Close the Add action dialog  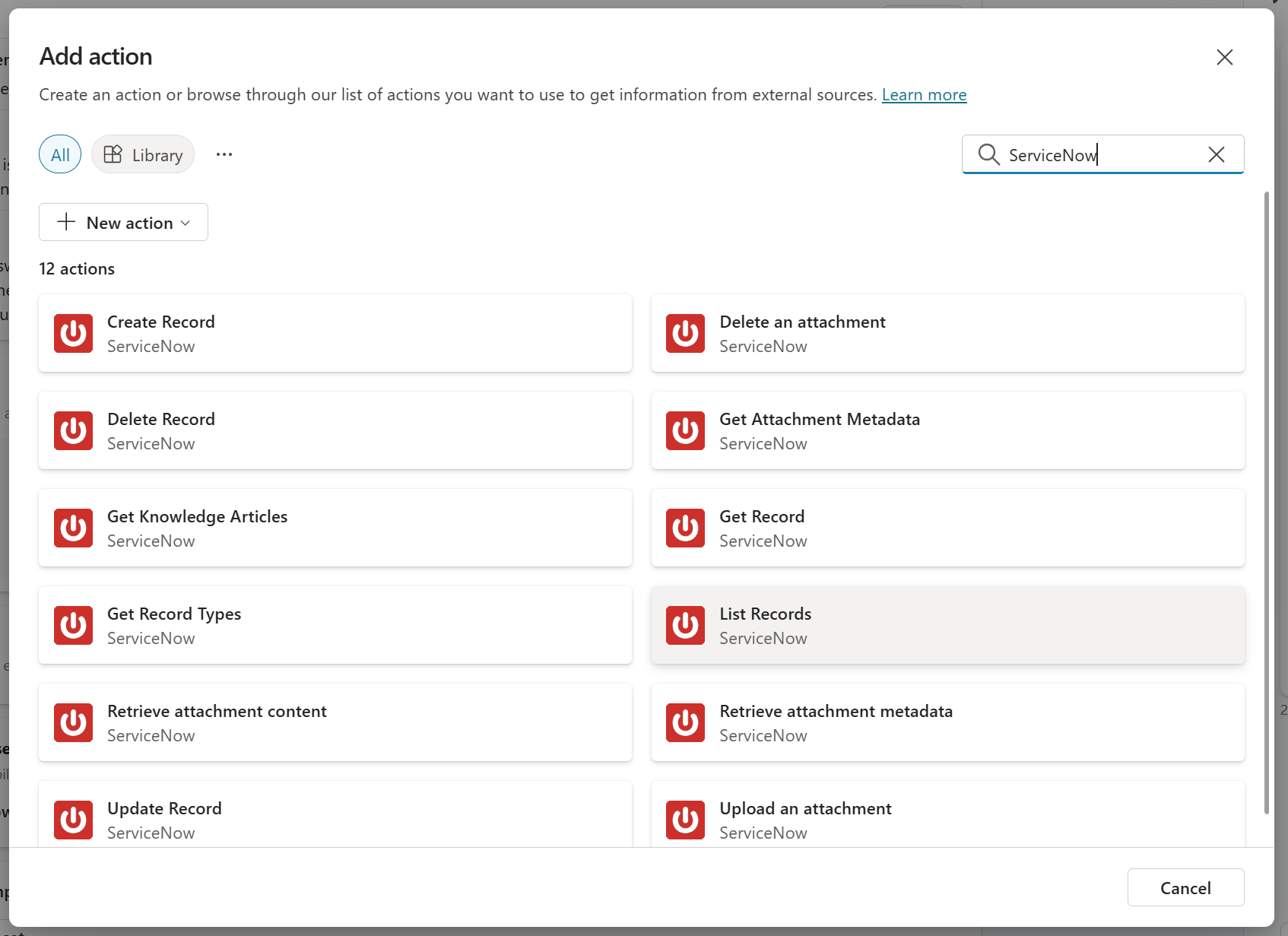(1224, 57)
